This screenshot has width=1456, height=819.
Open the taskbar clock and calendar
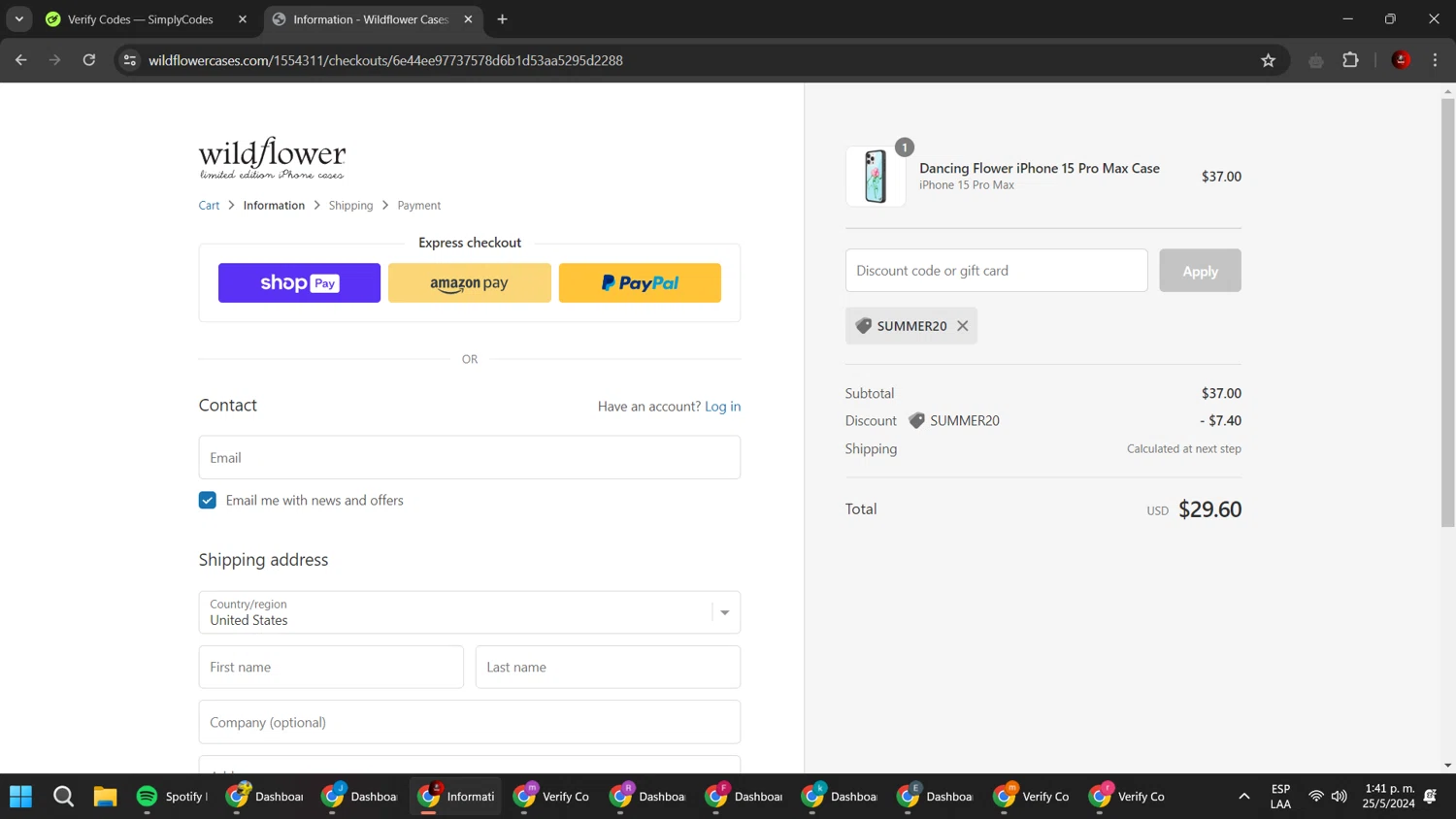[1389, 797]
